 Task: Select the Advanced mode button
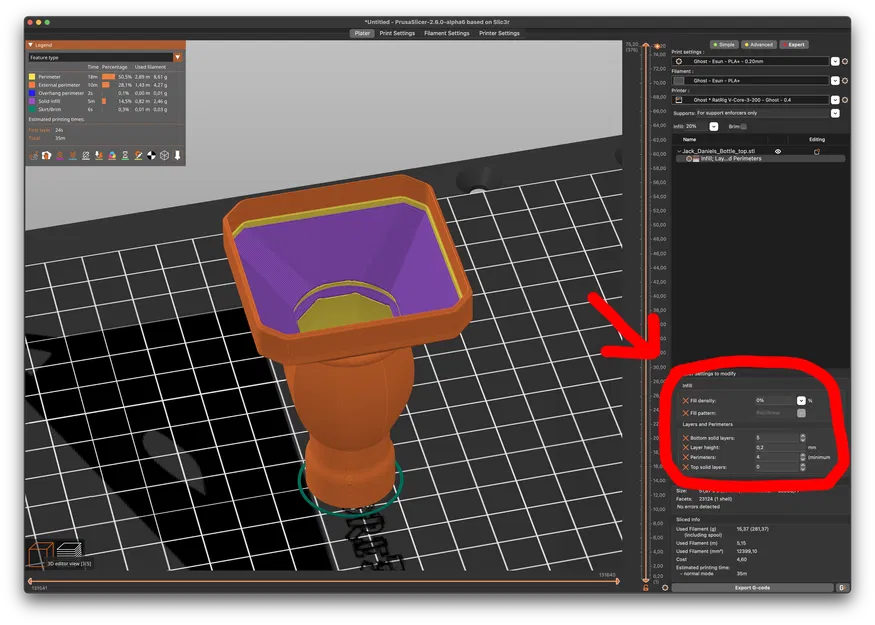point(758,45)
